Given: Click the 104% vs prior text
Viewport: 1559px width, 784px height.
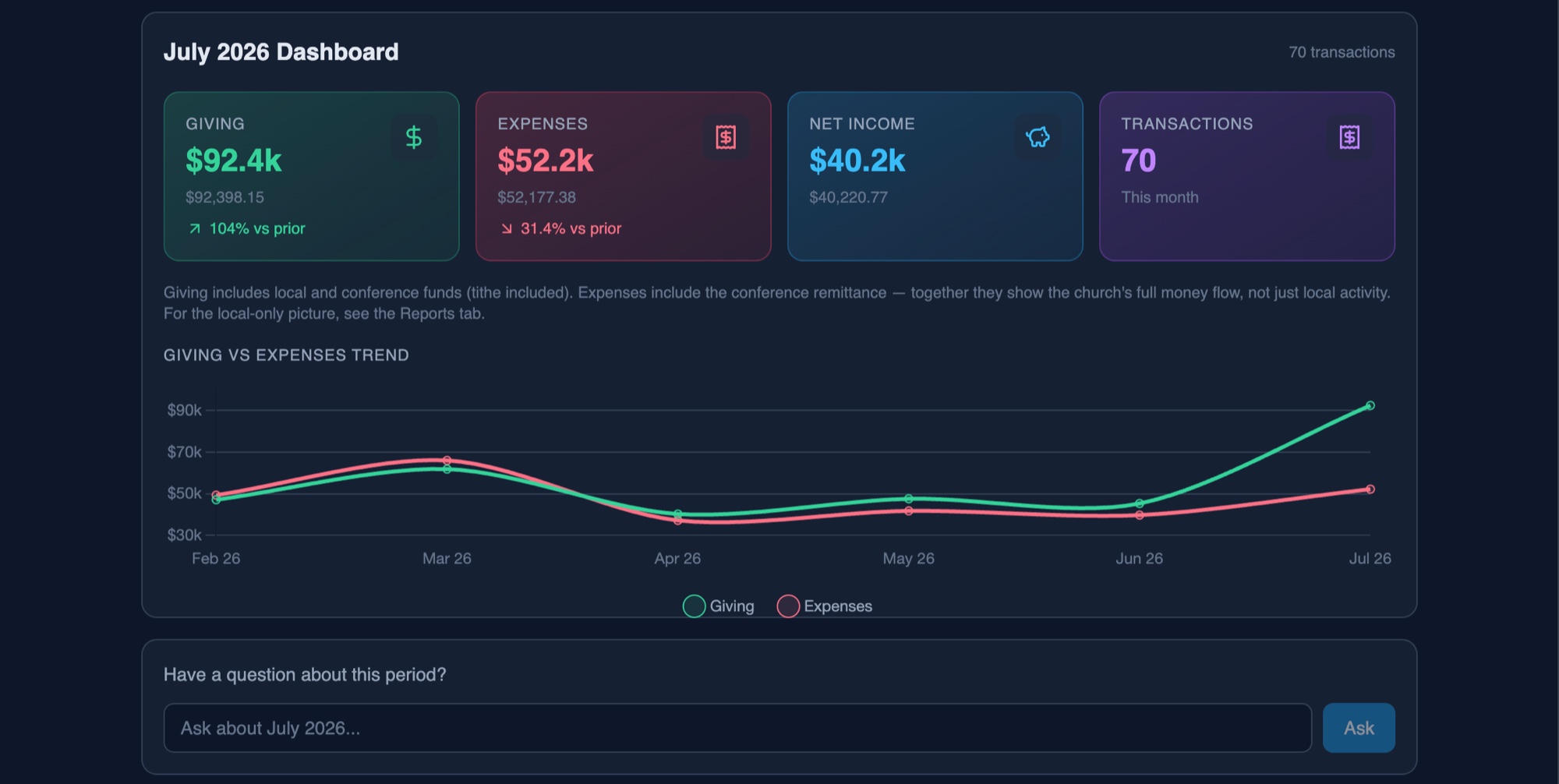Looking at the screenshot, I should click(257, 228).
